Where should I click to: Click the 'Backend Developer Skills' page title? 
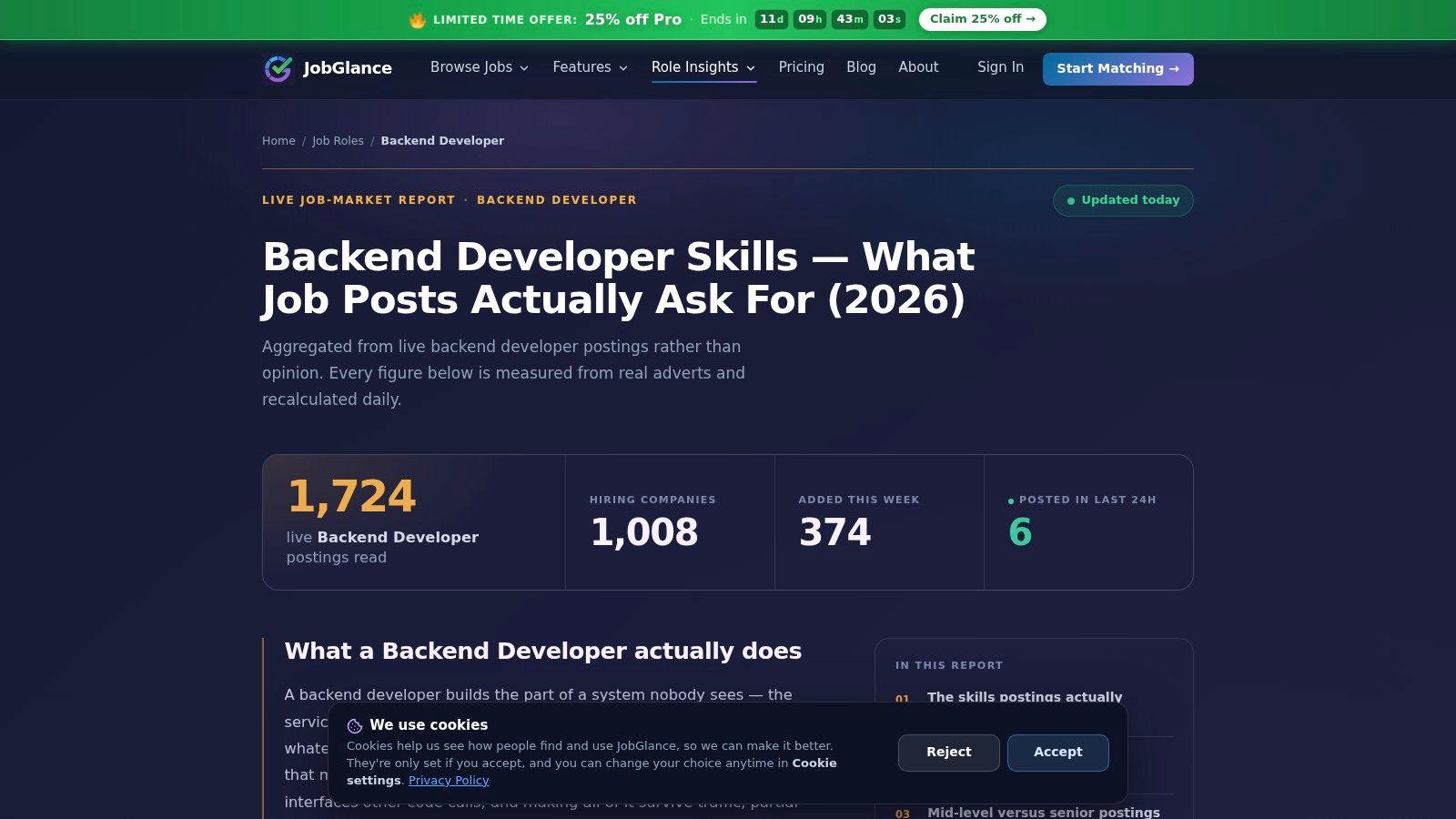point(619,278)
